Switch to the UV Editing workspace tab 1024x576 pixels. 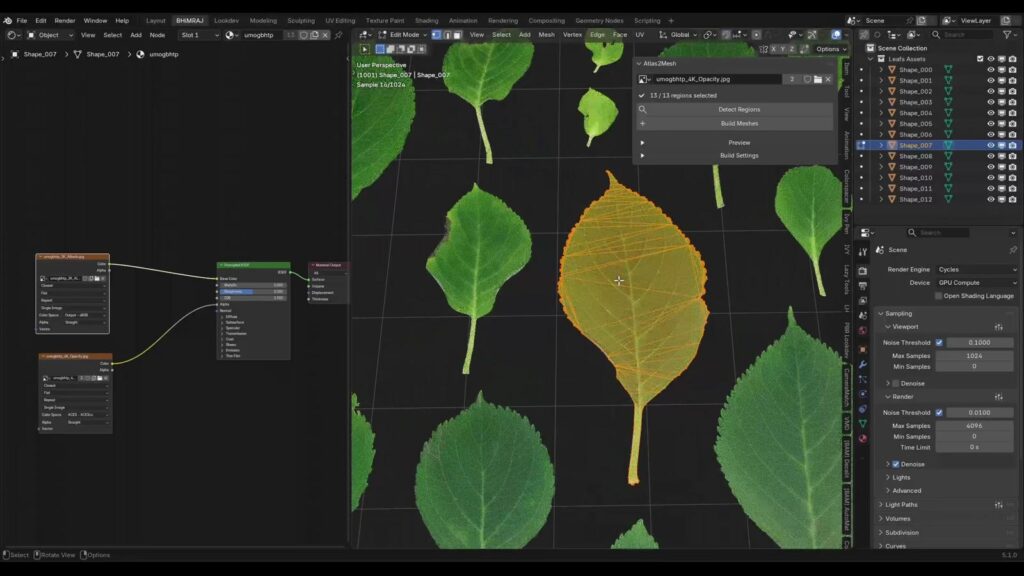click(x=340, y=21)
